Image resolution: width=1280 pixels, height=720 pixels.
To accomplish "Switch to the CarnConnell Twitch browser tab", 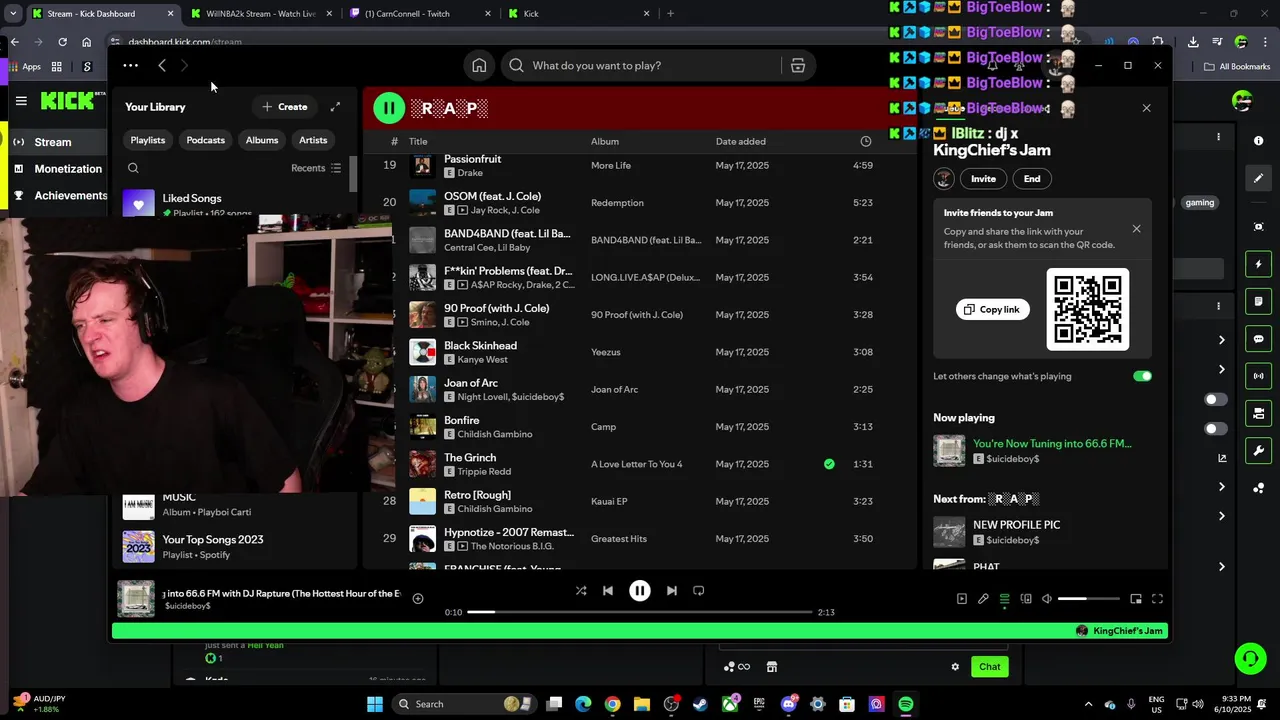I will tap(420, 14).
